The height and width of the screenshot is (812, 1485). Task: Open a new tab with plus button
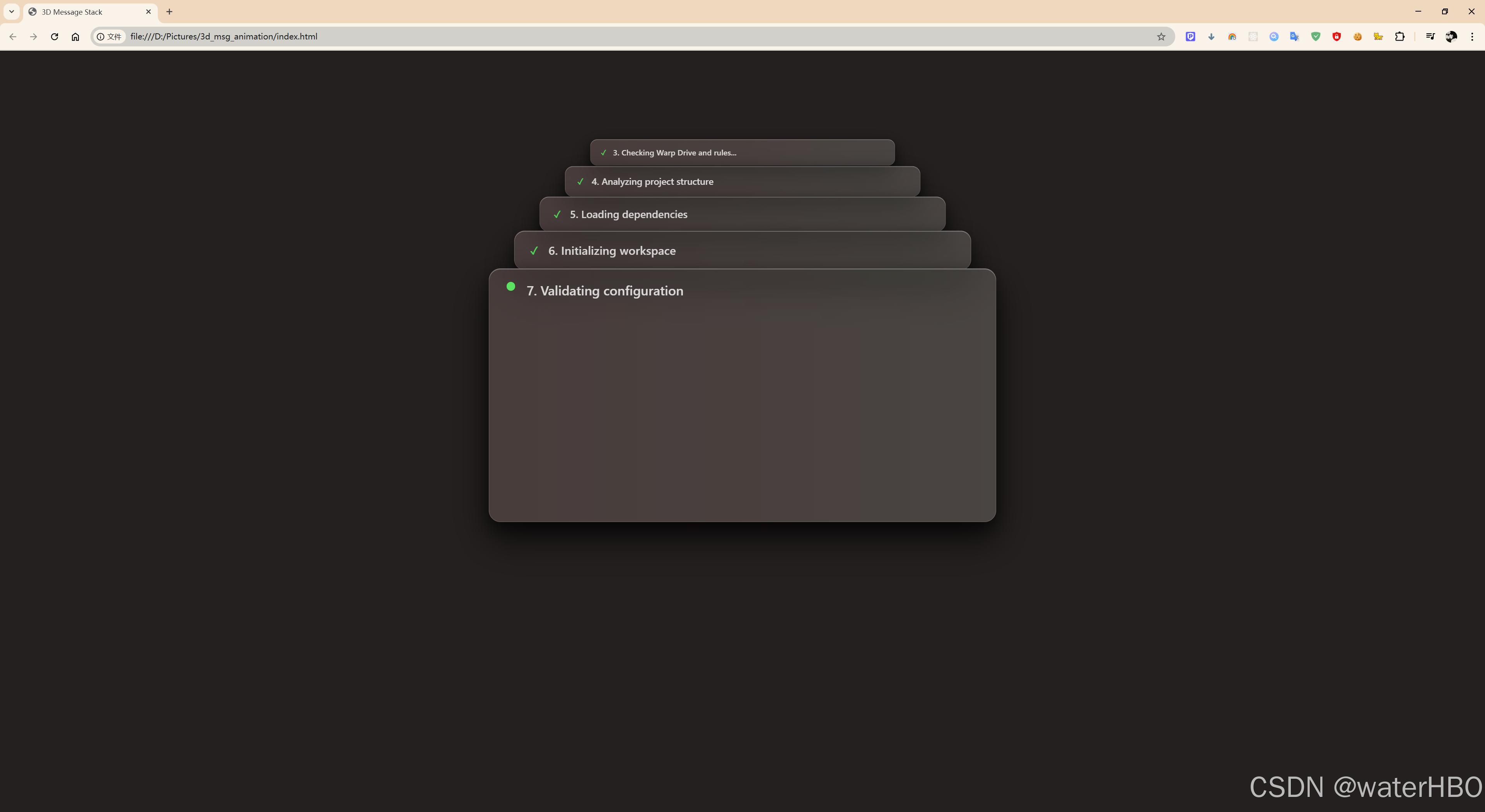coord(169,12)
